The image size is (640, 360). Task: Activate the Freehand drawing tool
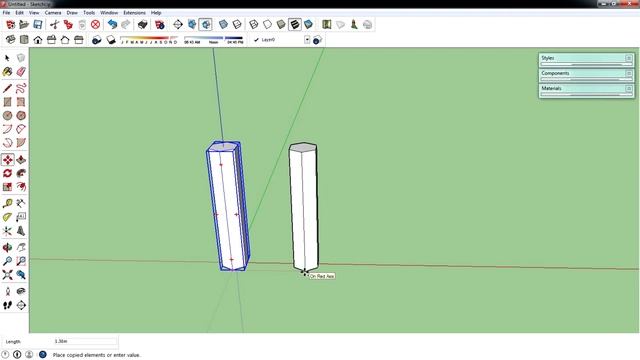tap(21, 88)
